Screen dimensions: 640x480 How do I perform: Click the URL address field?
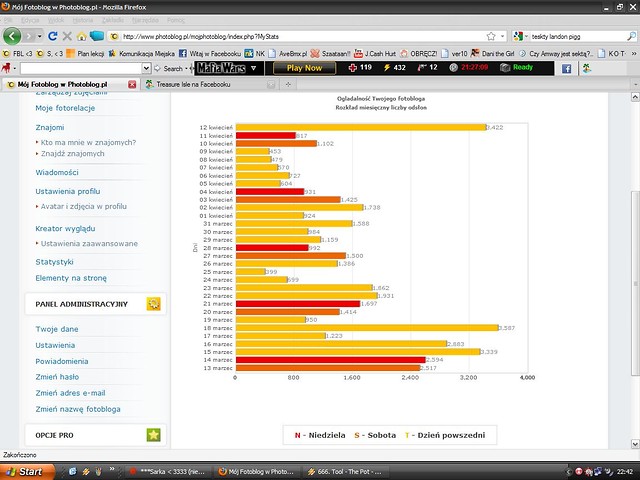click(302, 36)
